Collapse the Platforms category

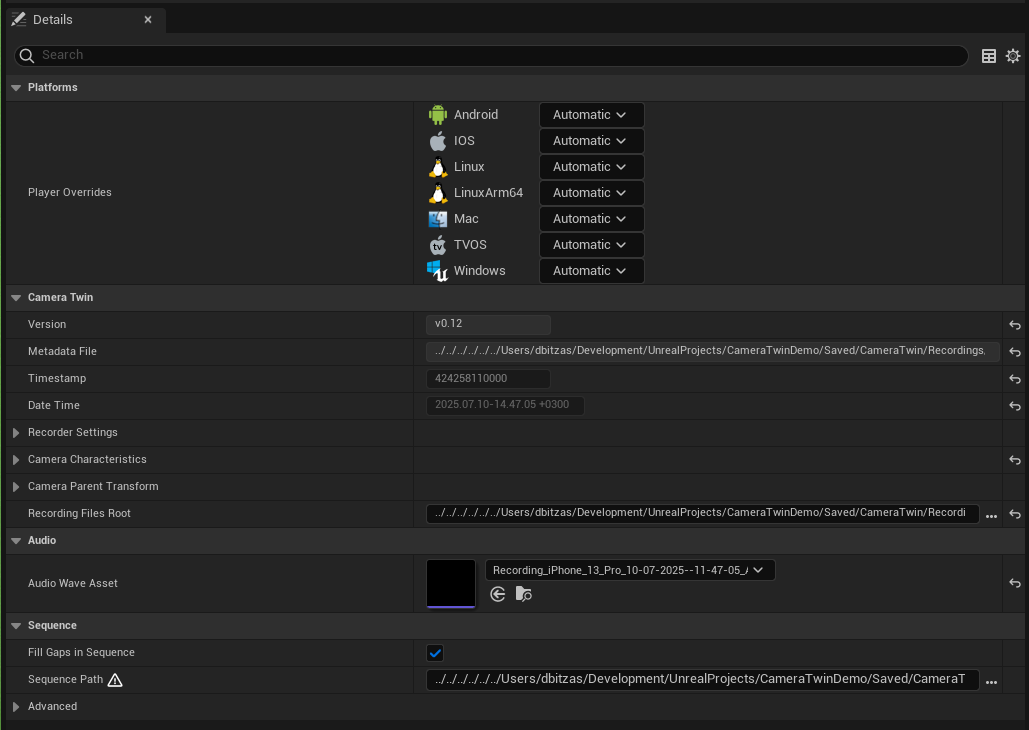point(16,88)
